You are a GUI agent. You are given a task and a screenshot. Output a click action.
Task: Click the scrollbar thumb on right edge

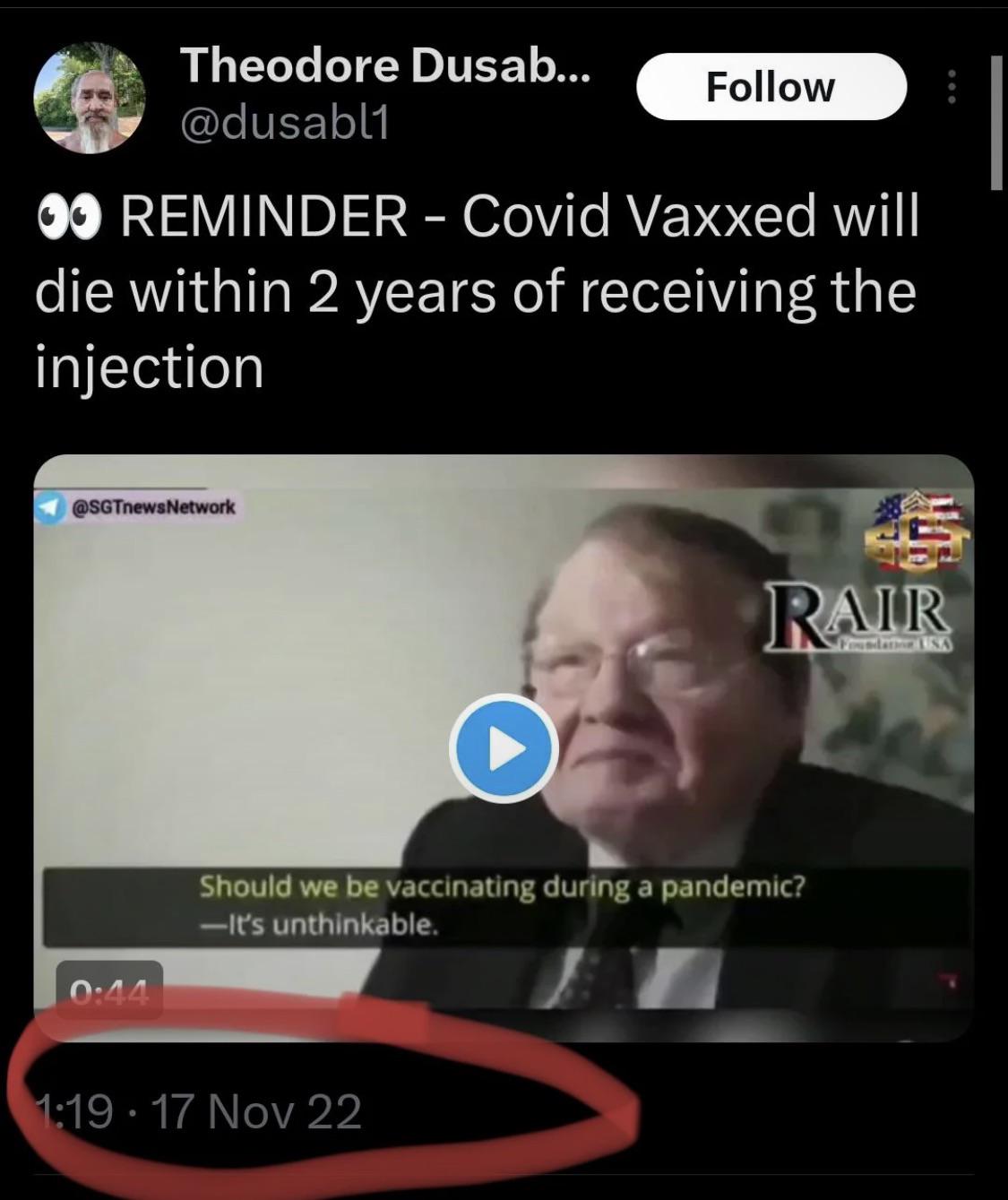pos(997,122)
